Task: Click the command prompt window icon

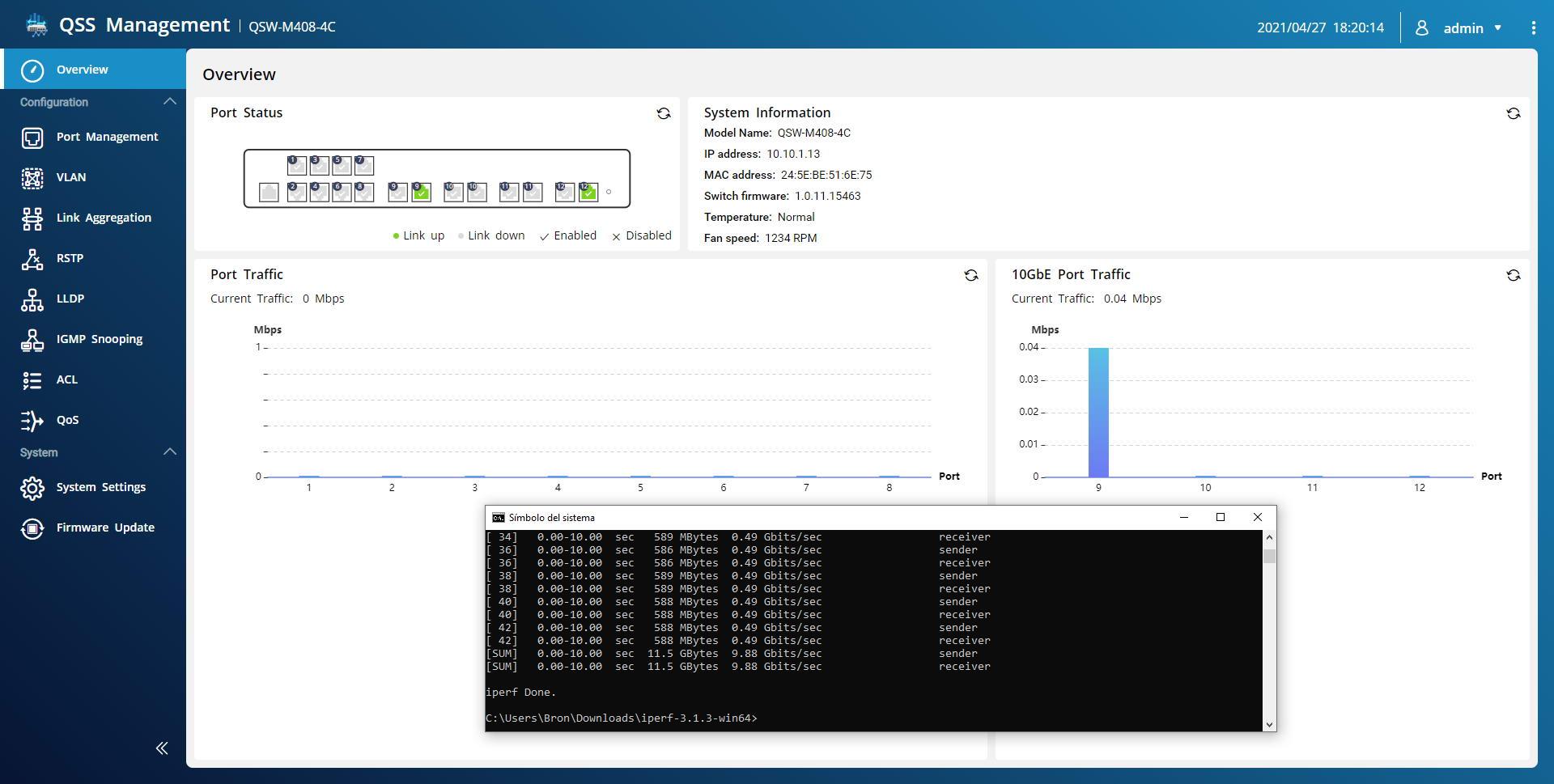Action: pos(499,518)
